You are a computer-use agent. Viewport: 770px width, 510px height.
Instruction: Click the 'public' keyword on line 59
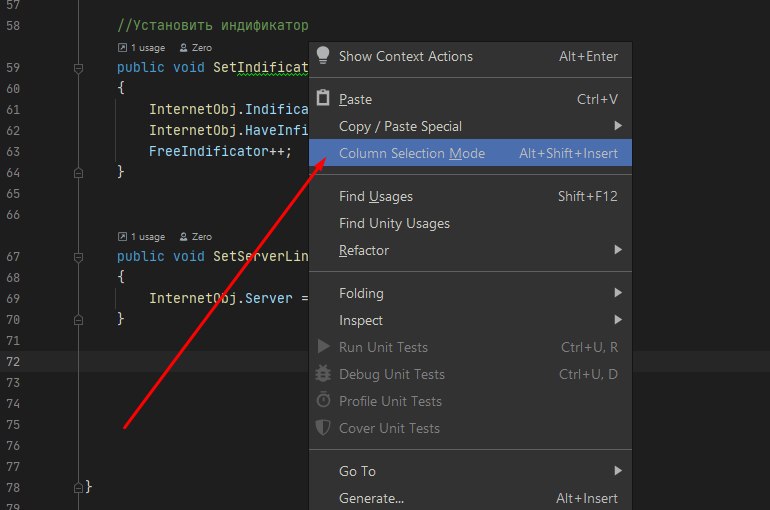pos(140,67)
